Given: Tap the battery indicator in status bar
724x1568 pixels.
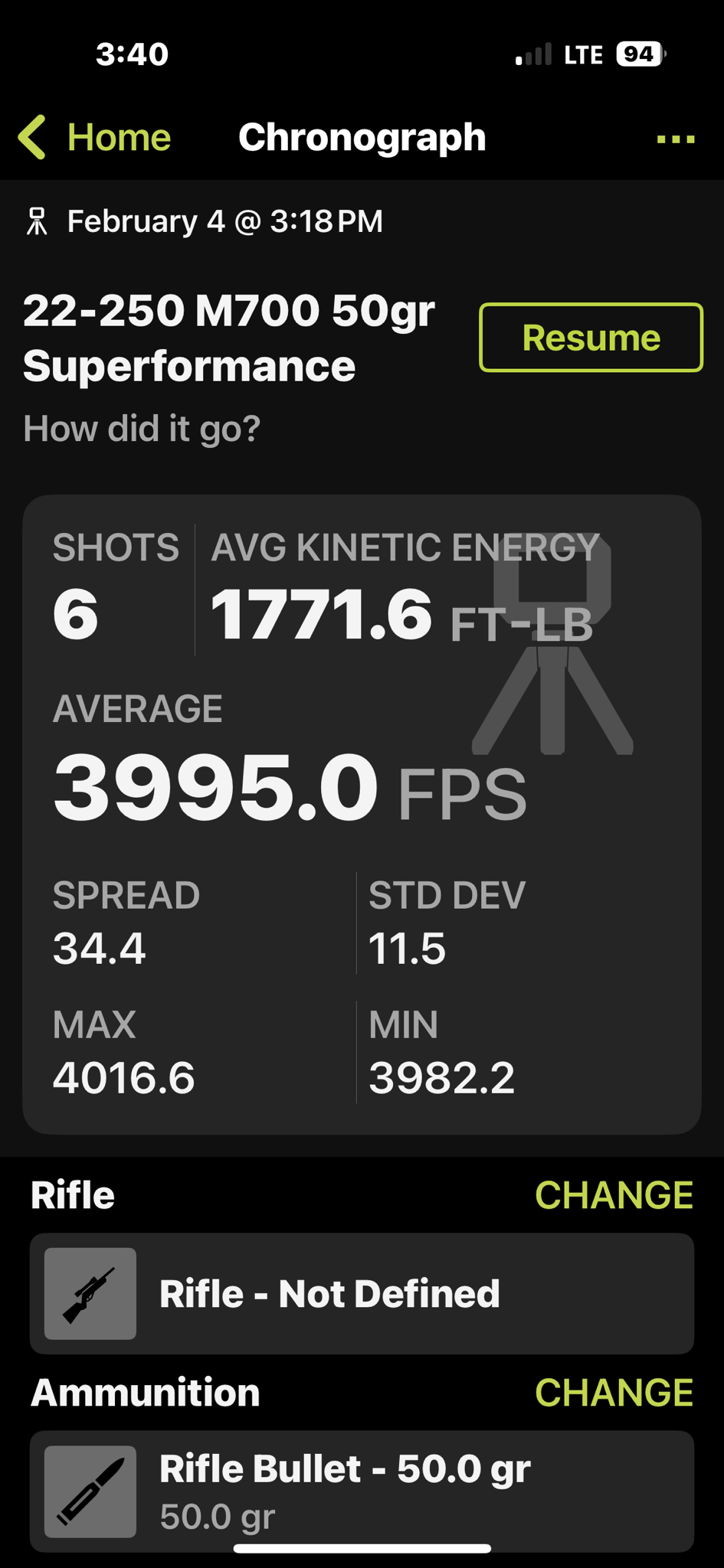Looking at the screenshot, I should tap(640, 54).
